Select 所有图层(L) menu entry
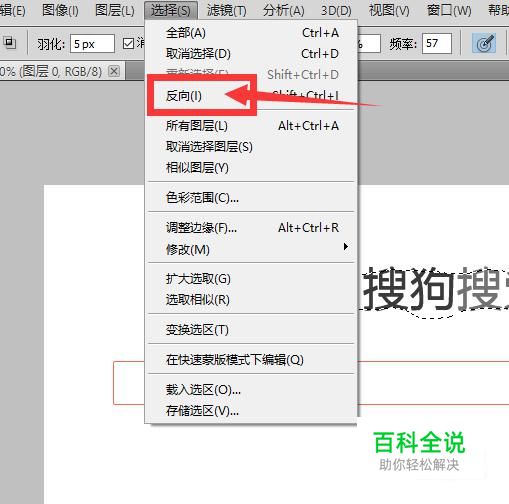Viewport: 509px width, 504px height. pyautogui.click(x=252, y=126)
